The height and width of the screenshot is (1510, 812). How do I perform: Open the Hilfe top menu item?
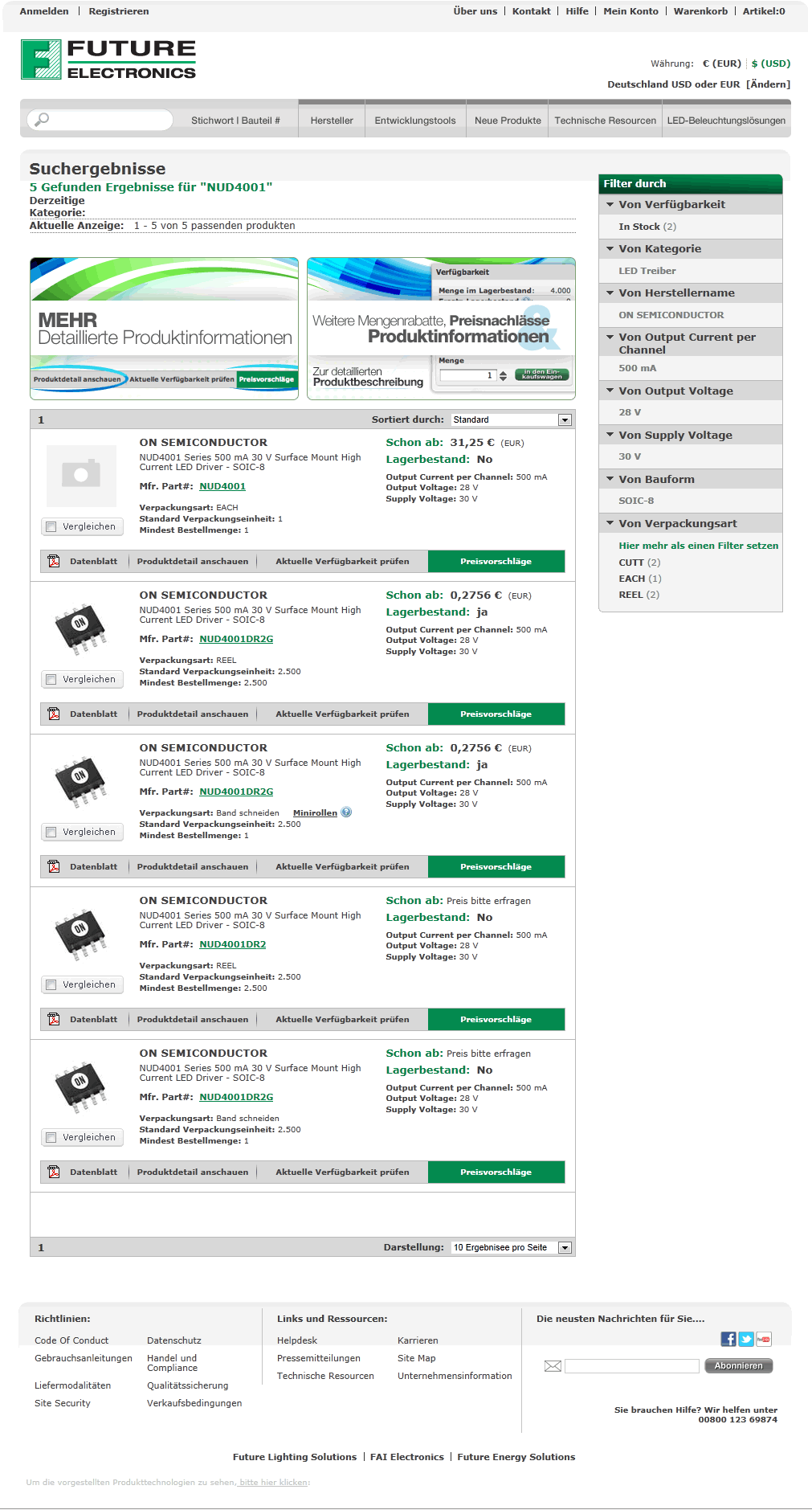577,11
